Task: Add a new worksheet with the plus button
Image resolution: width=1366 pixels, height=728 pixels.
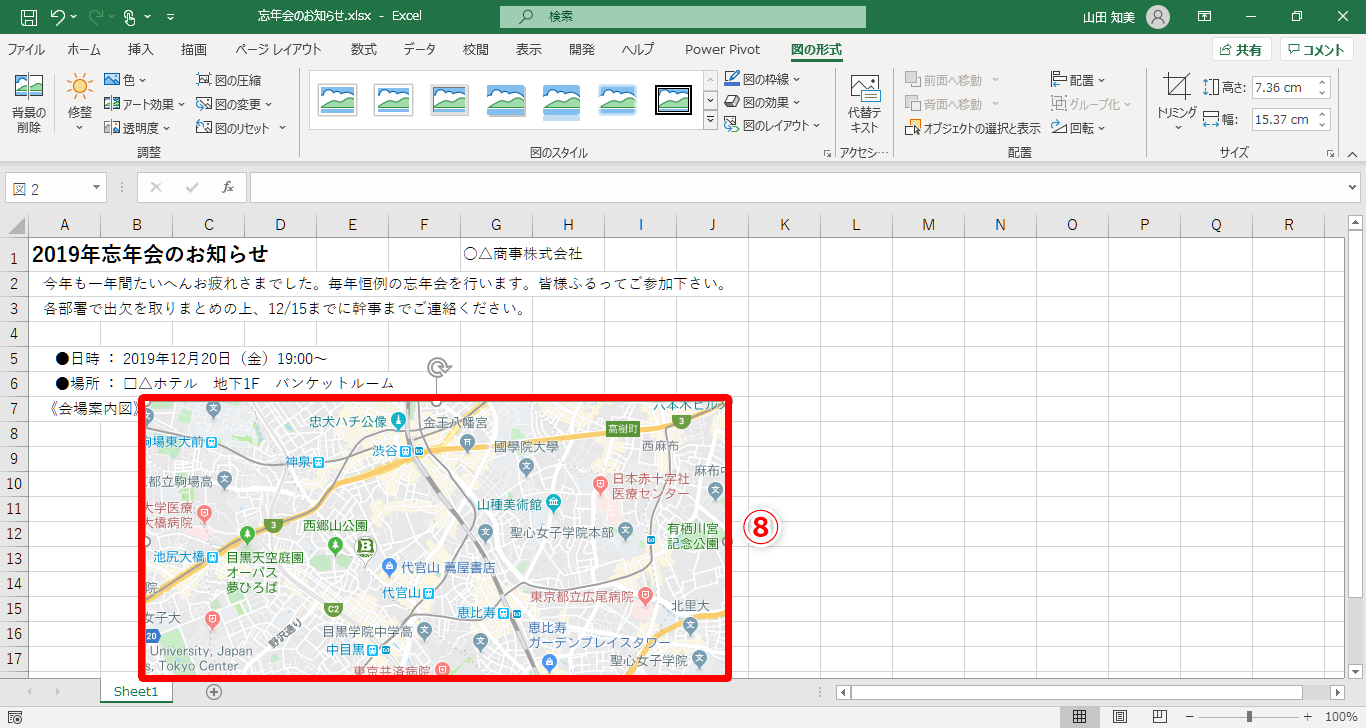Action: 213,691
